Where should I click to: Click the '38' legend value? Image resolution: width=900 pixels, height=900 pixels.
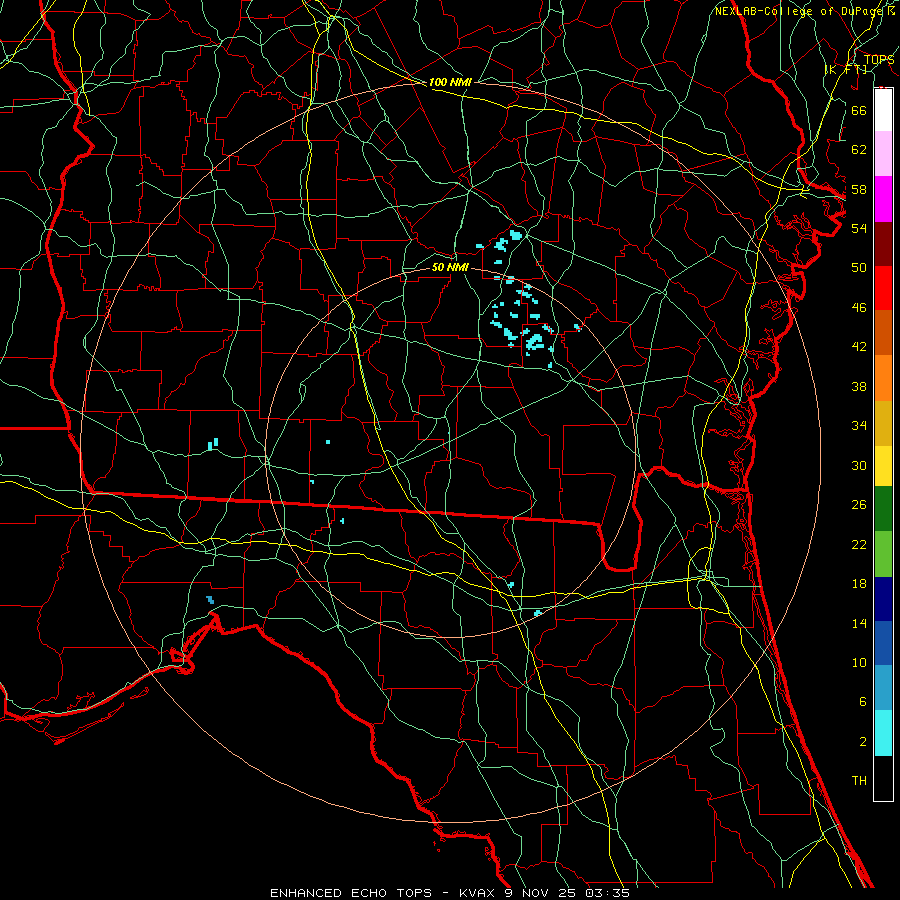859,386
